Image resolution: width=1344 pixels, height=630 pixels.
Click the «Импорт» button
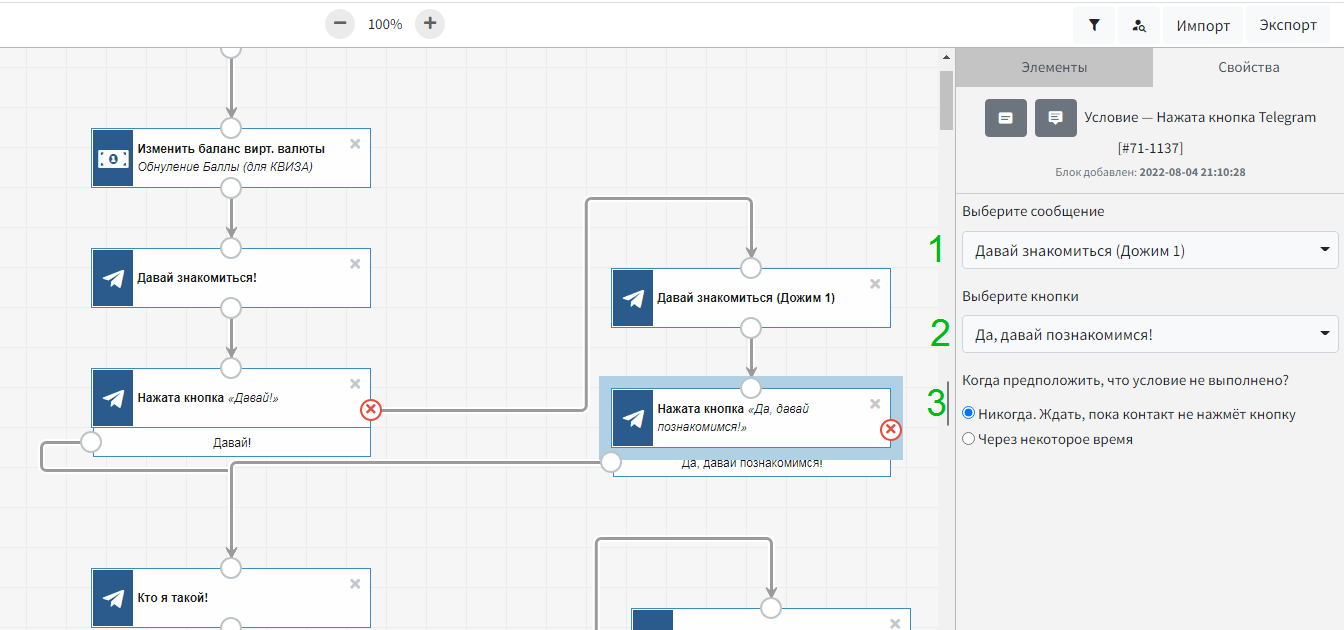[1203, 25]
